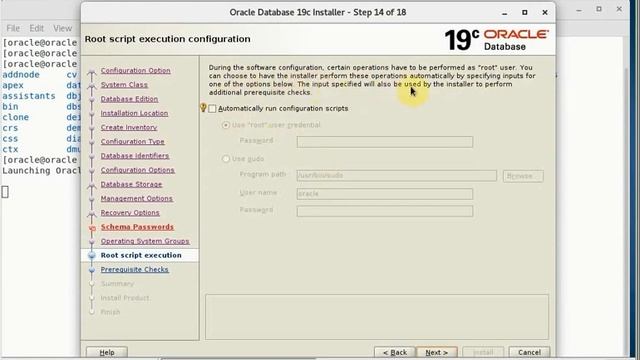
Task: Maximize the Oracle installer window
Action: pyautogui.click(x=524, y=13)
